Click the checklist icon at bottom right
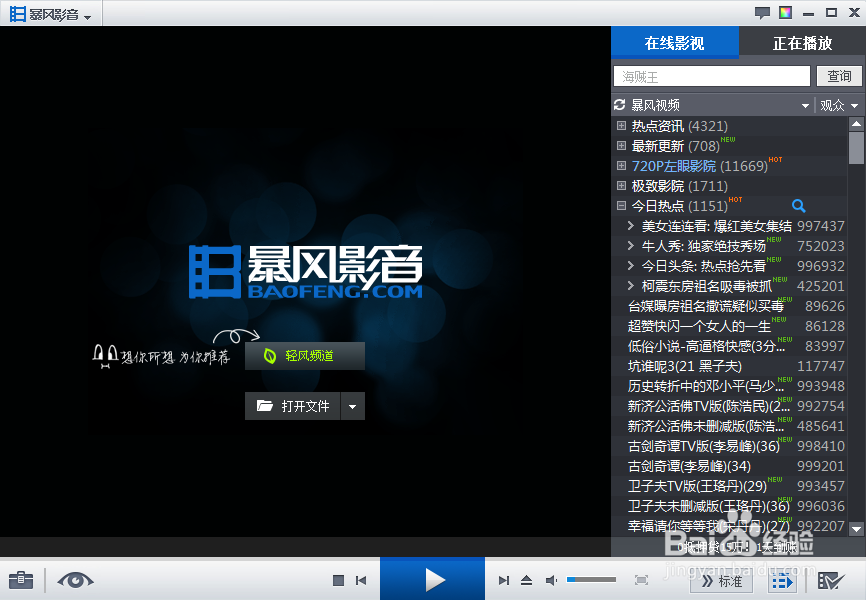Viewport: 866px width, 600px height. (831, 581)
